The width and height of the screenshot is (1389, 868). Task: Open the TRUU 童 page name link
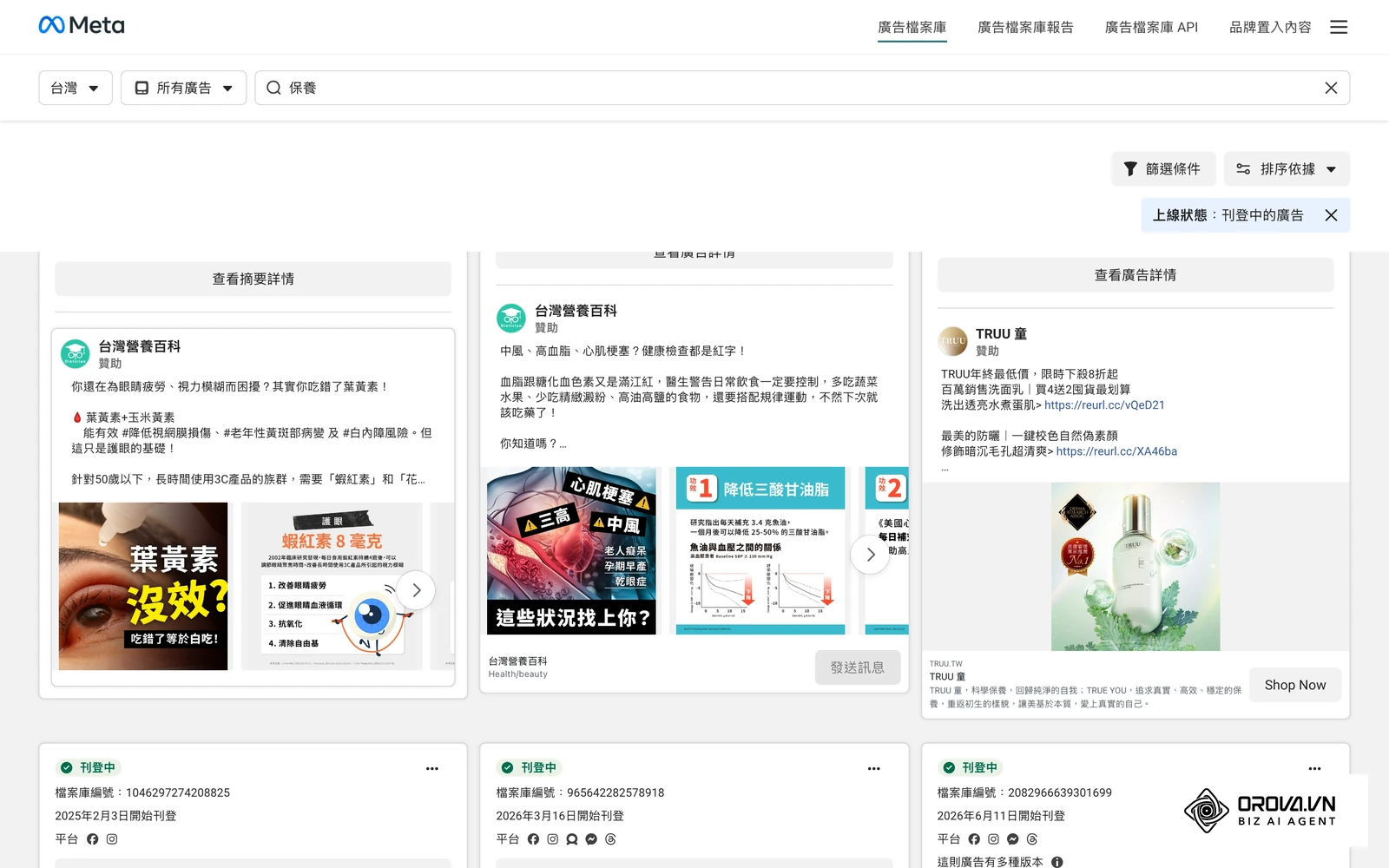pos(1001,334)
